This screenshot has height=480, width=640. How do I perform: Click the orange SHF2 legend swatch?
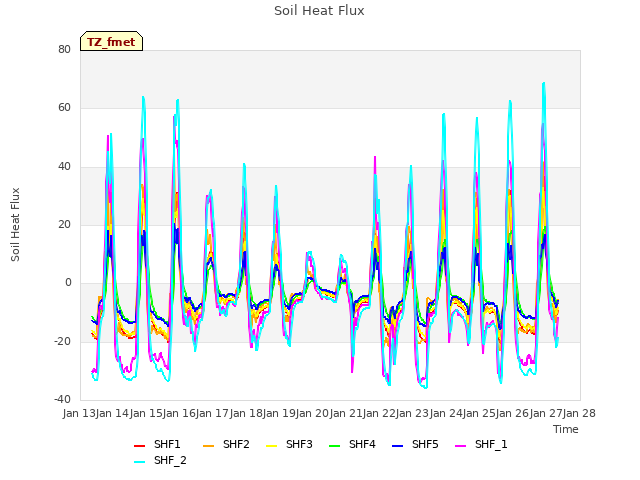[x=208, y=445]
